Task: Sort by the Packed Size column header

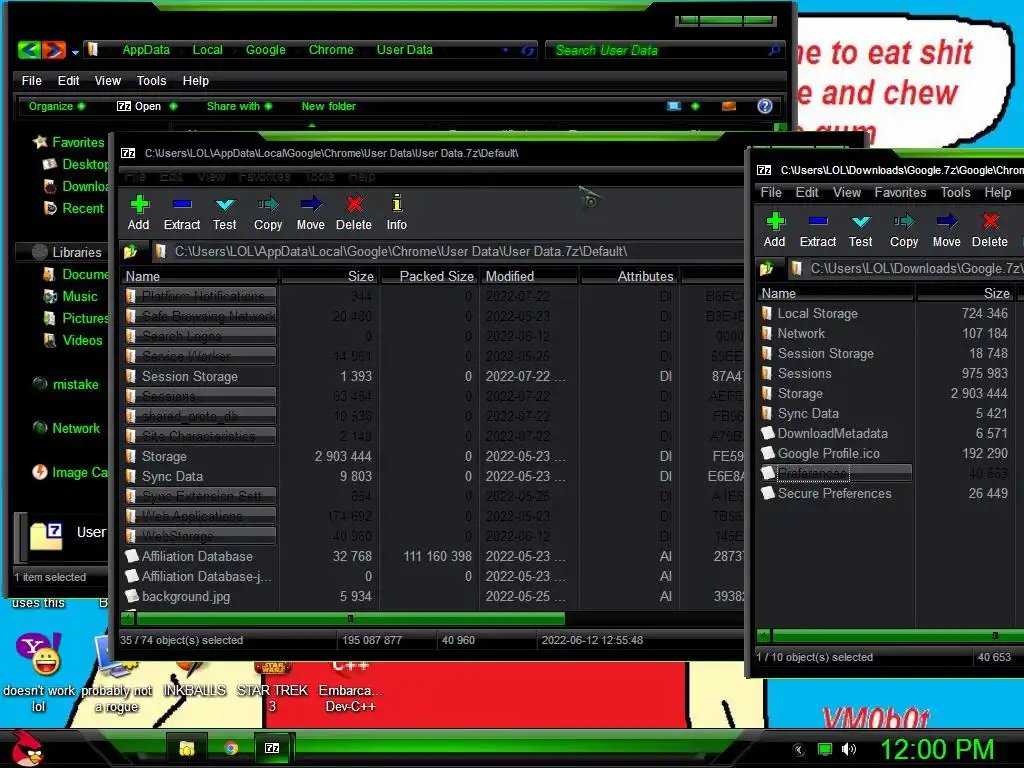Action: (x=429, y=276)
